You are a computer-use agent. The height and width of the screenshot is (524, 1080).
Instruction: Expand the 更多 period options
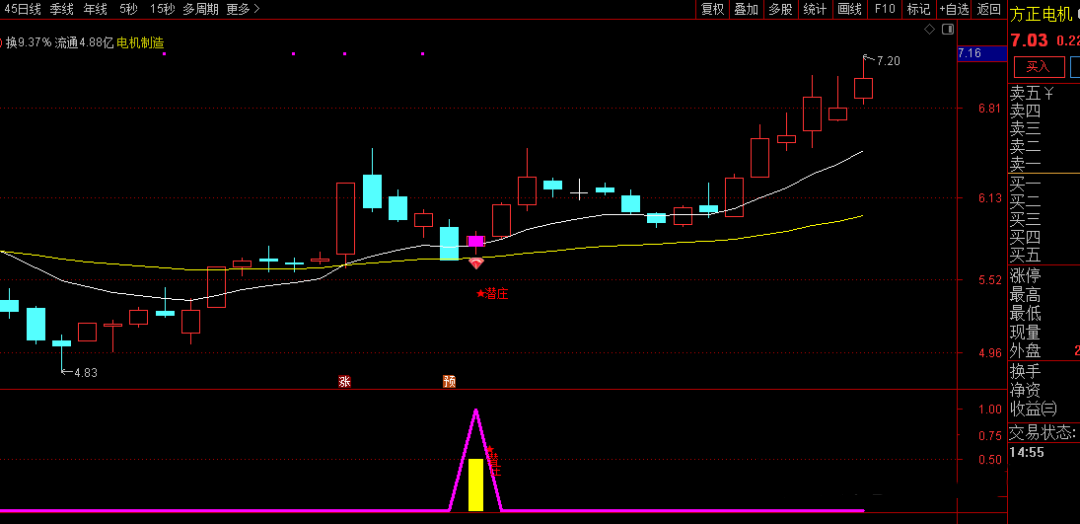click(242, 9)
